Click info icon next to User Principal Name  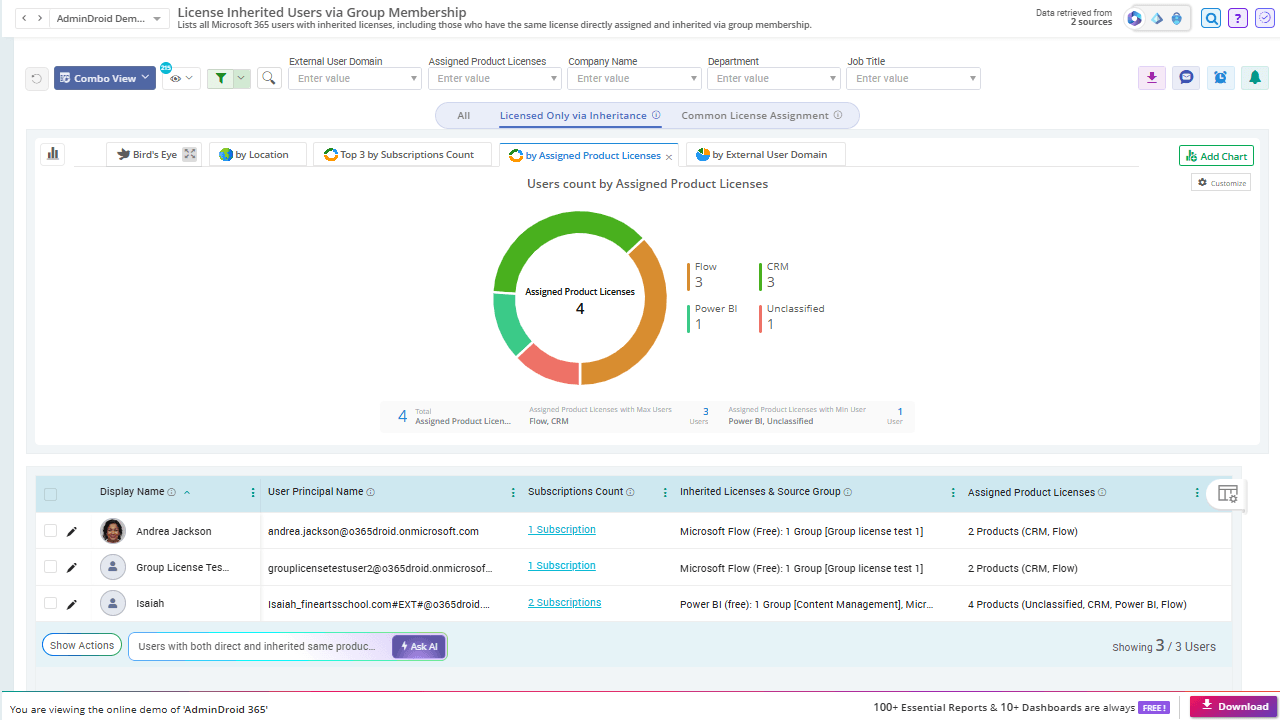point(371,492)
